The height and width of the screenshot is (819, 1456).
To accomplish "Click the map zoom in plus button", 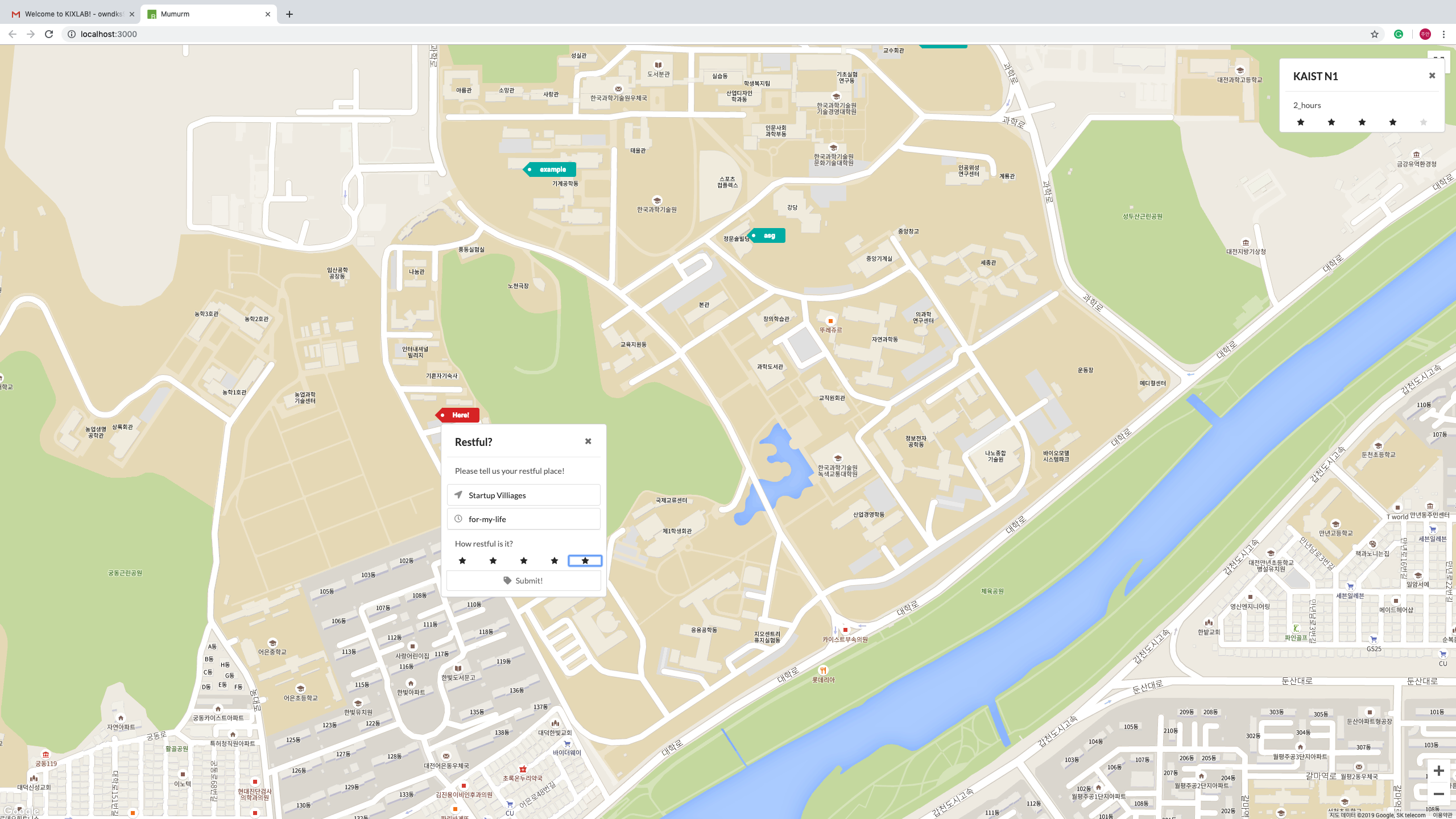I will pos(1438,771).
